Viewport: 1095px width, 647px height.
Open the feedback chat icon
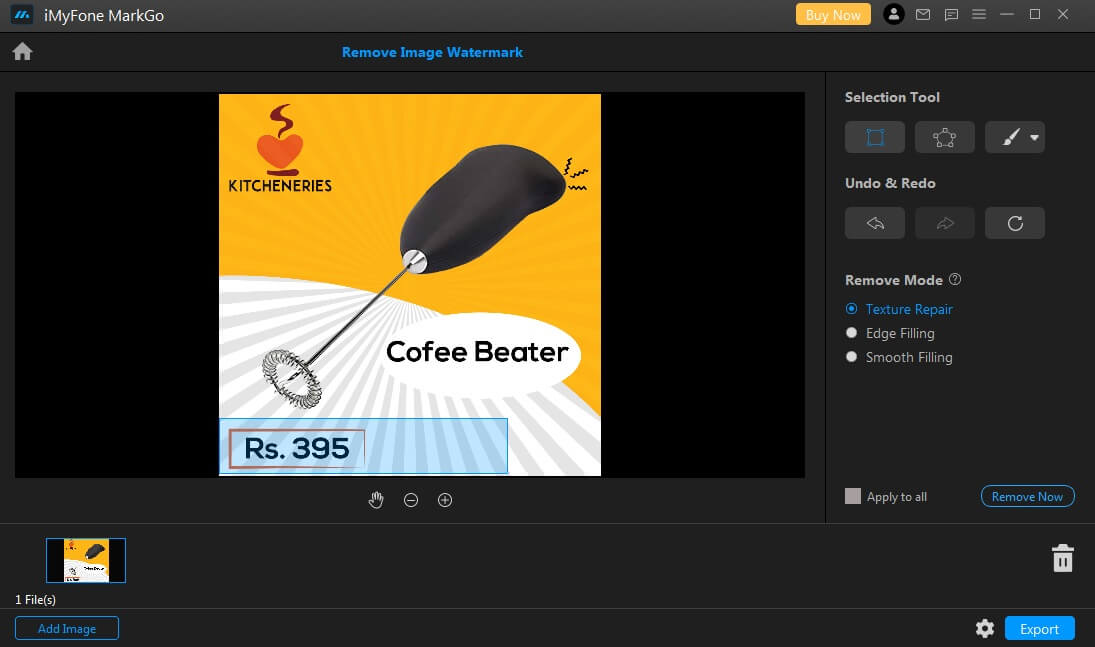point(951,14)
